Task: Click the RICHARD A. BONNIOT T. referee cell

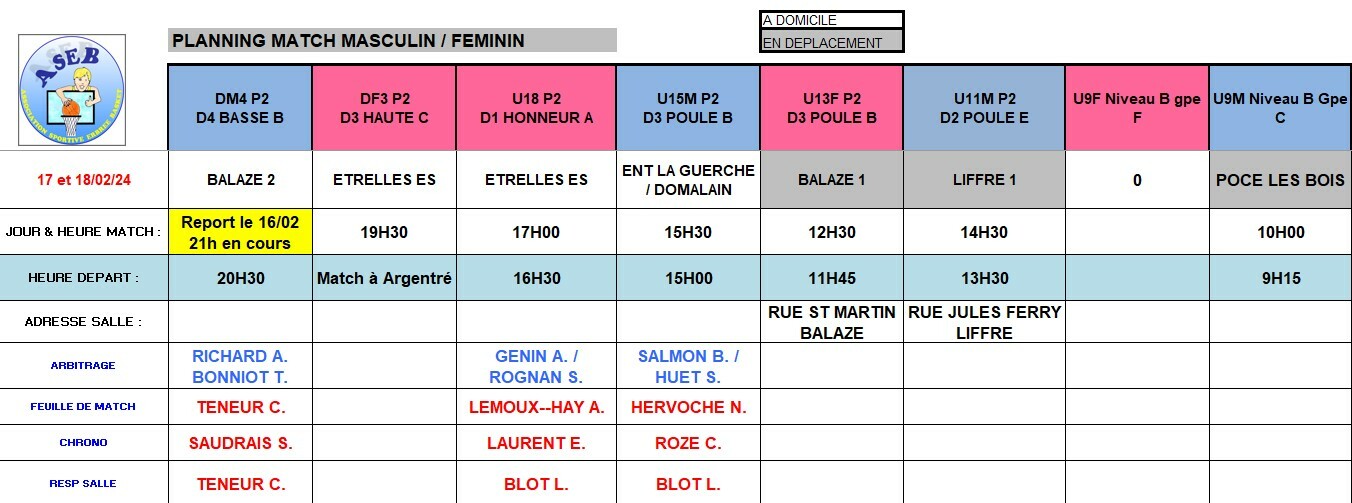Action: [240, 366]
